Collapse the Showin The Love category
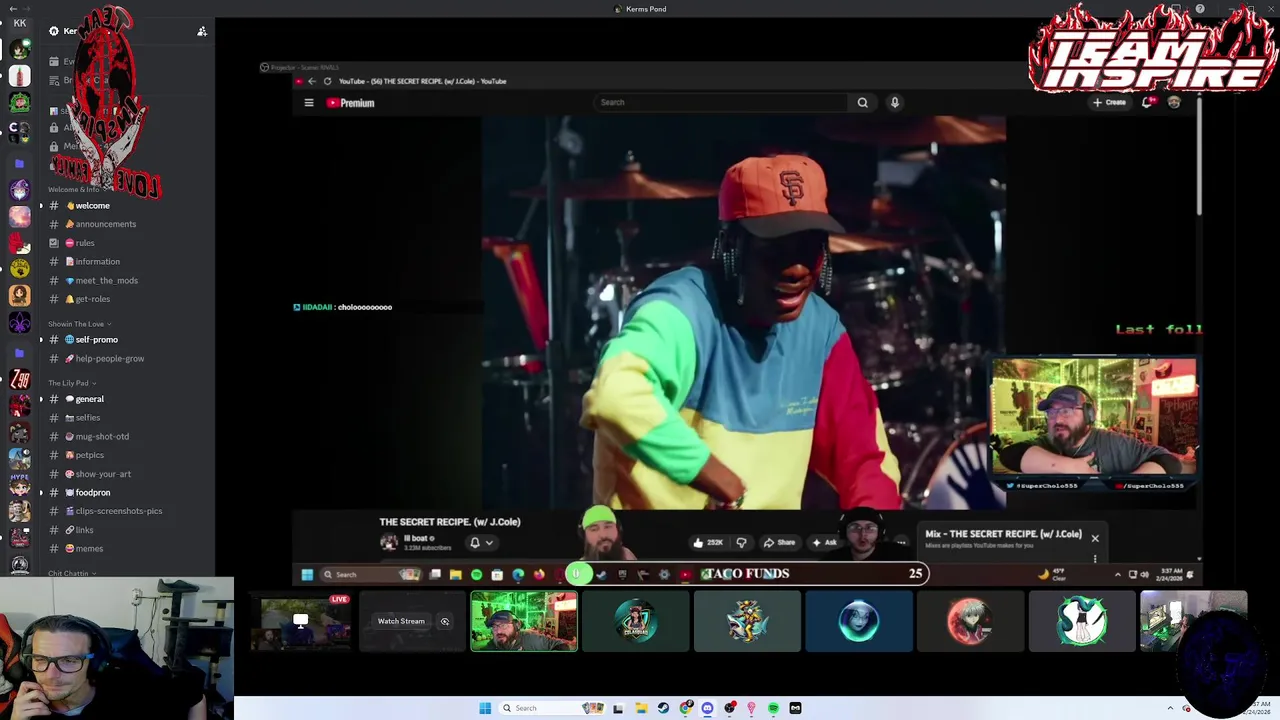This screenshot has width=1280, height=720. pos(79,324)
